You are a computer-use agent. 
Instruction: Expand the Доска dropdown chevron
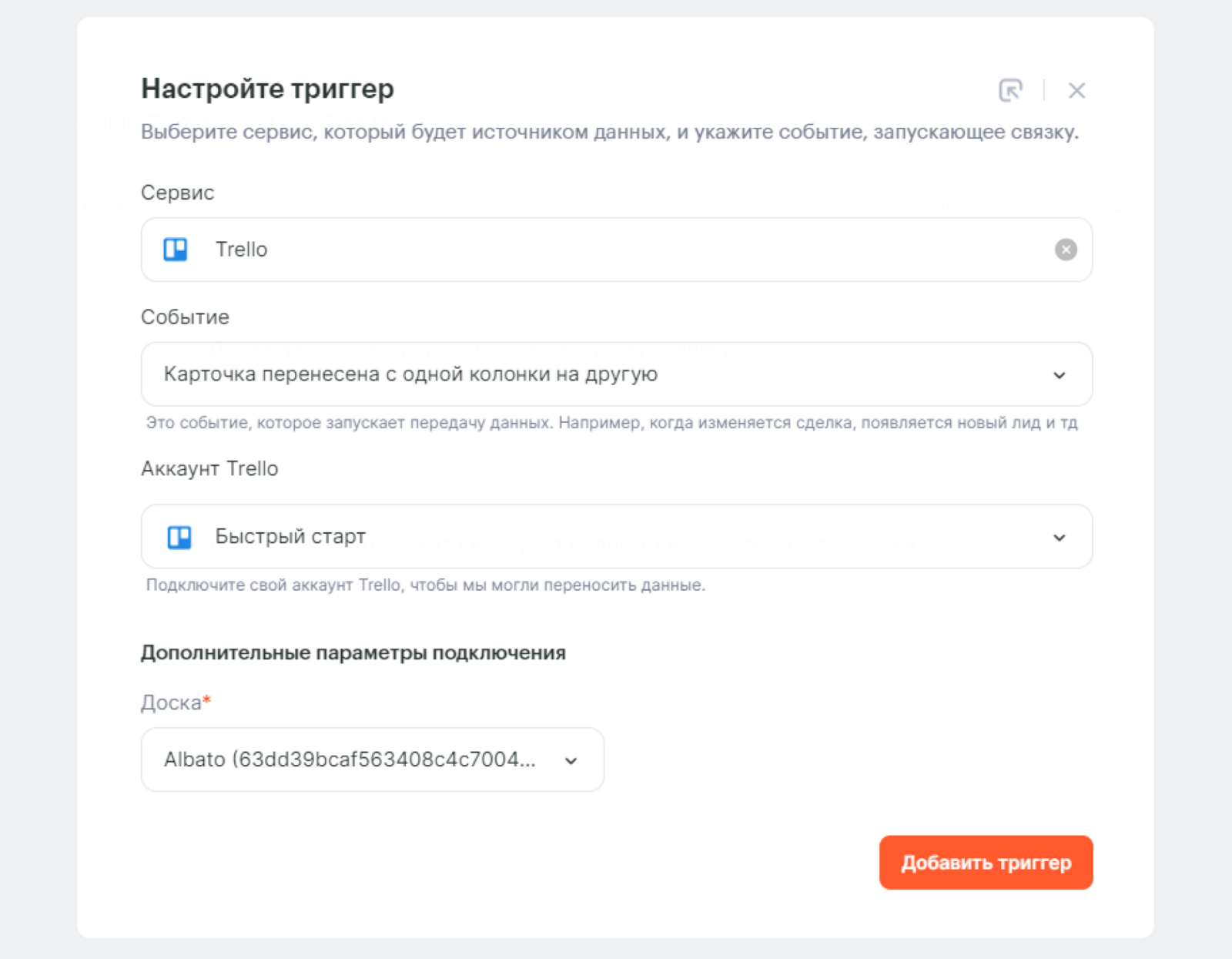571,761
